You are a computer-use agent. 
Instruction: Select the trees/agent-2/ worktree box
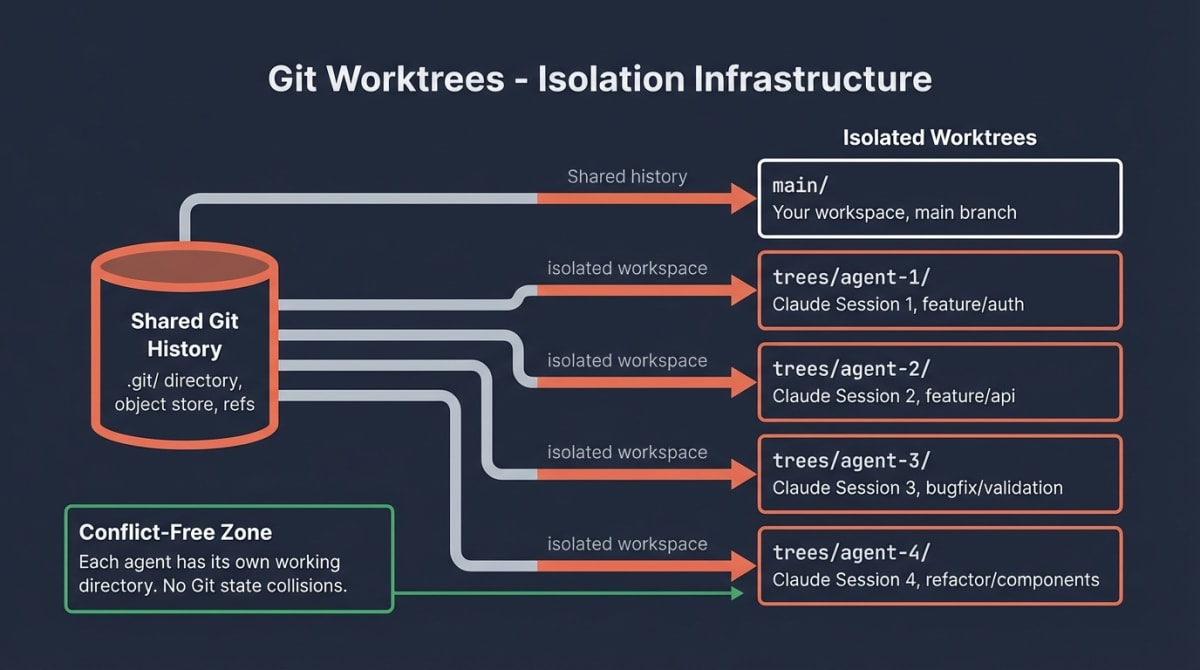click(939, 382)
